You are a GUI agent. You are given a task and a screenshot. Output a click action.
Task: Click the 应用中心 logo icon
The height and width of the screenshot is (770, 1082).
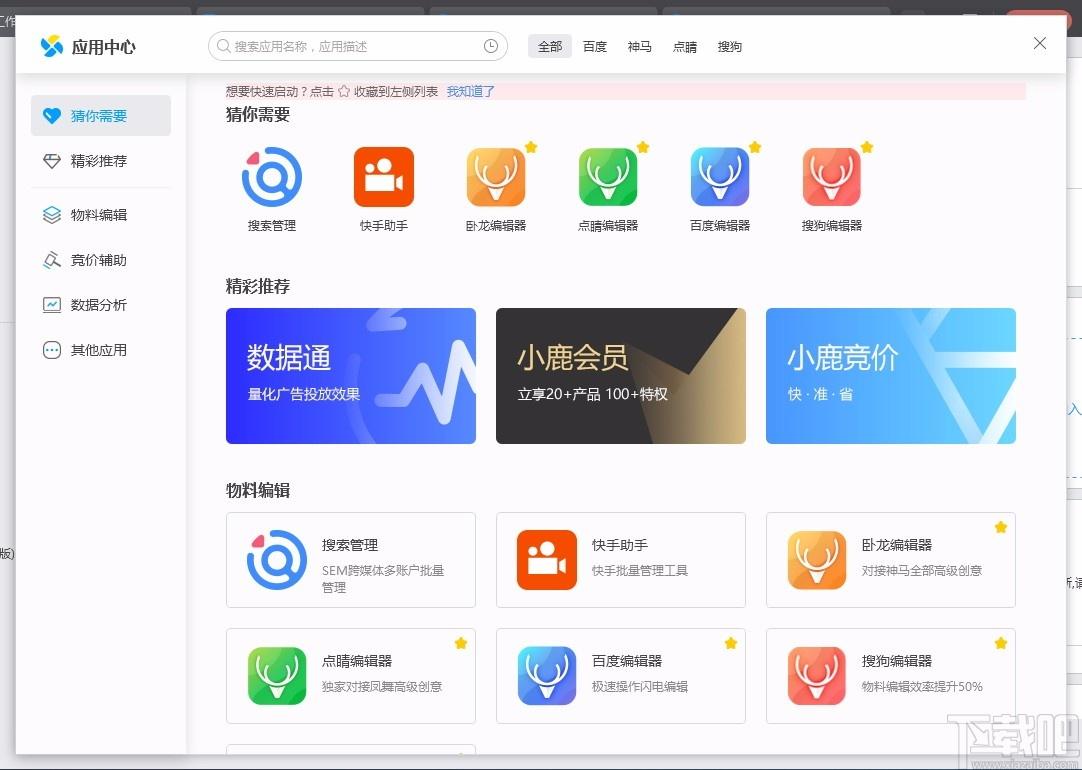coord(52,46)
